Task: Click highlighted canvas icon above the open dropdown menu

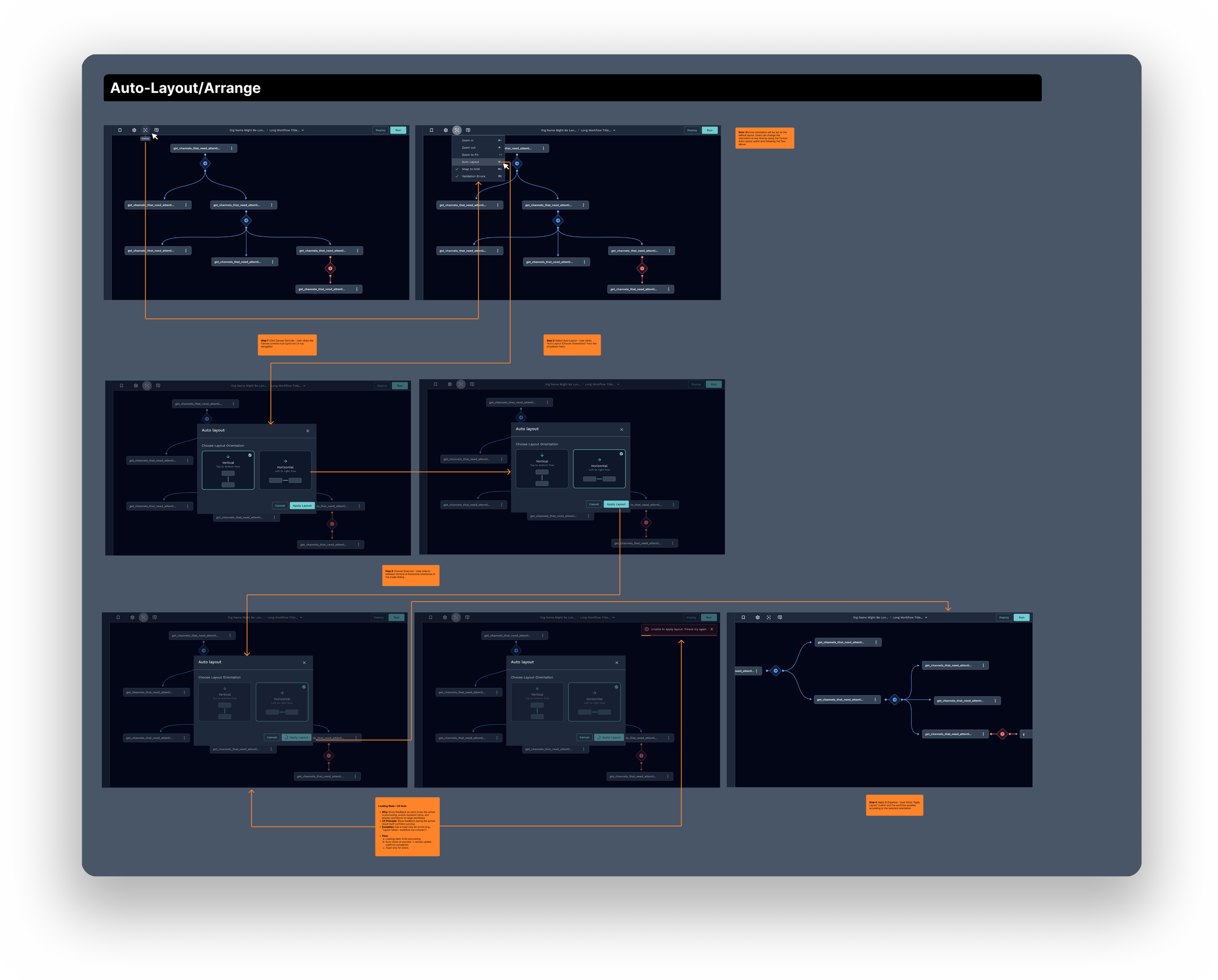Action: coord(457,130)
